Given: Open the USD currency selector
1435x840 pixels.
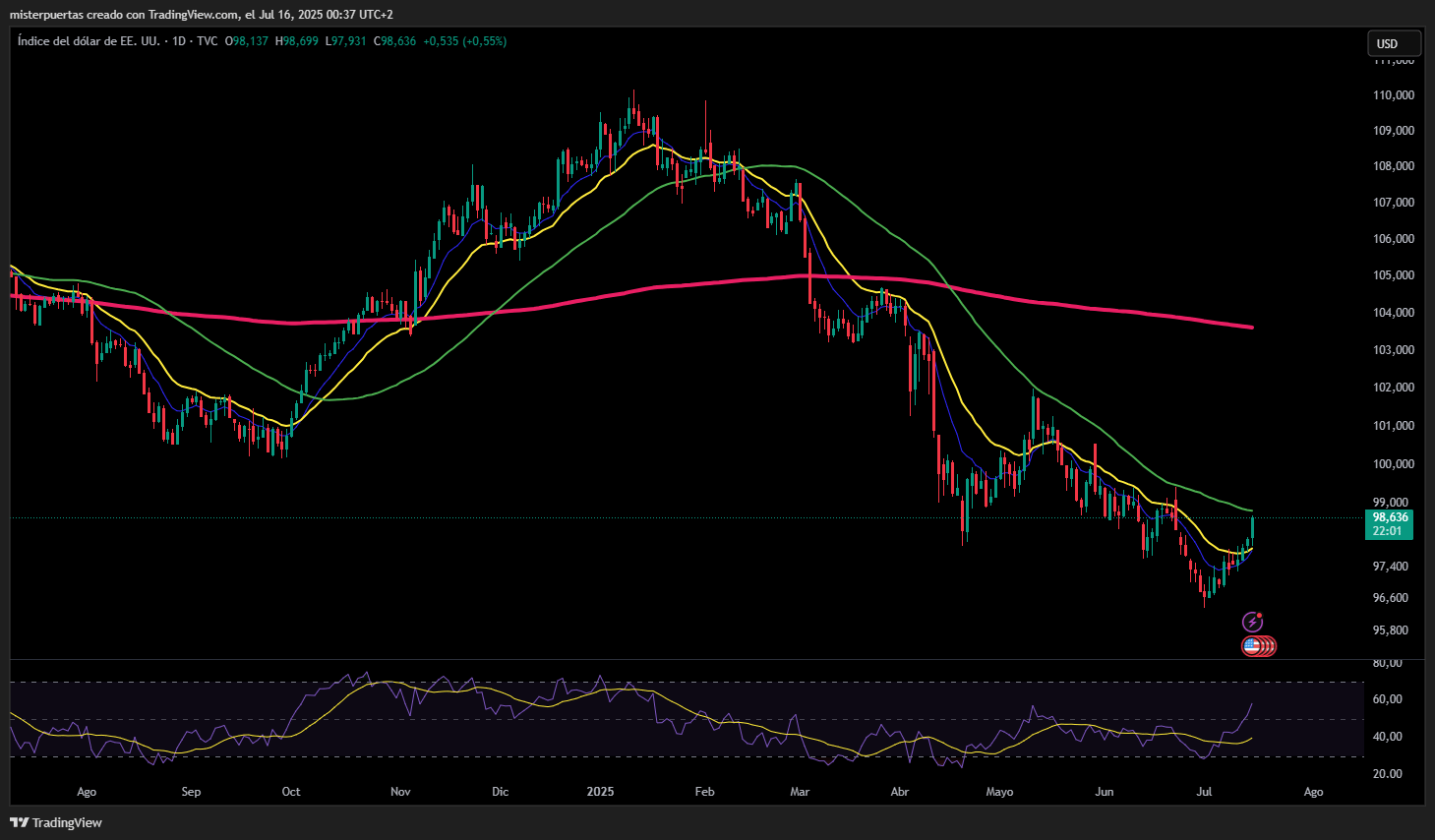Looking at the screenshot, I should click(1394, 43).
